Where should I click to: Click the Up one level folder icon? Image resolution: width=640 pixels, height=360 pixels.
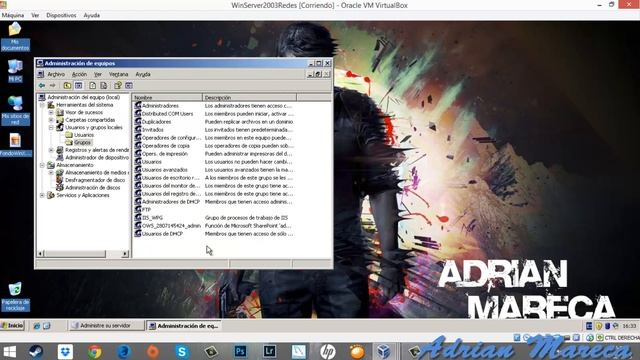[67, 85]
